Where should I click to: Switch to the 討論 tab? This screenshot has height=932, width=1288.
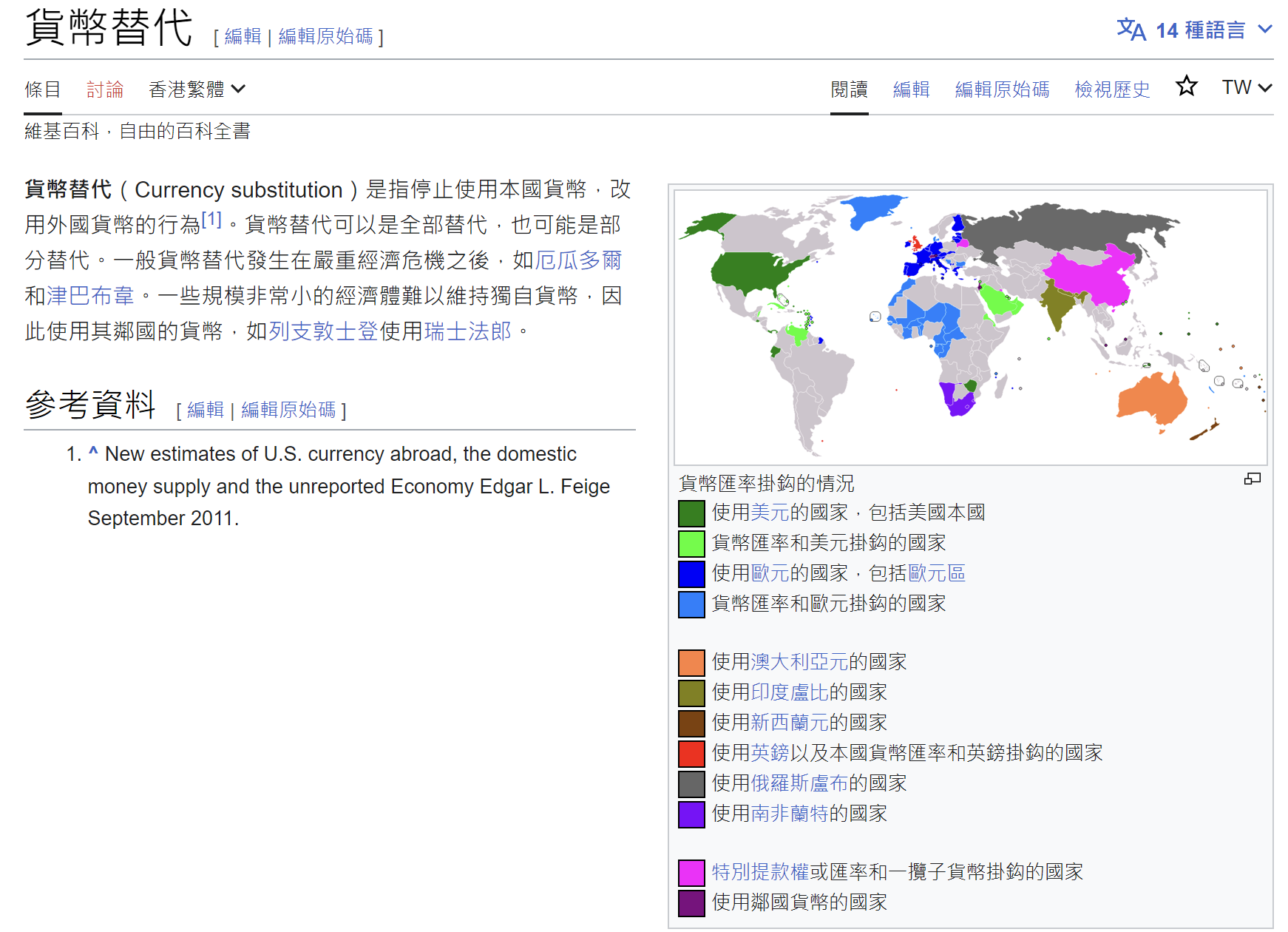[105, 88]
